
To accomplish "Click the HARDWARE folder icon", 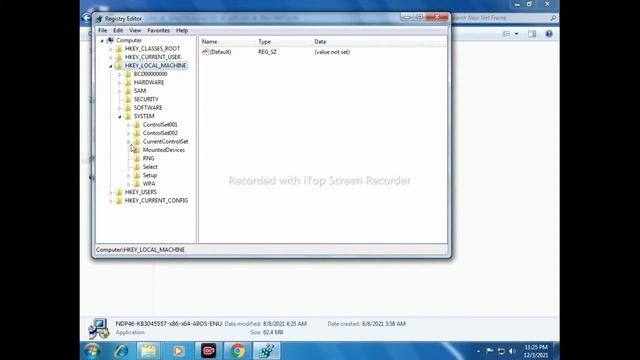I will coord(128,82).
